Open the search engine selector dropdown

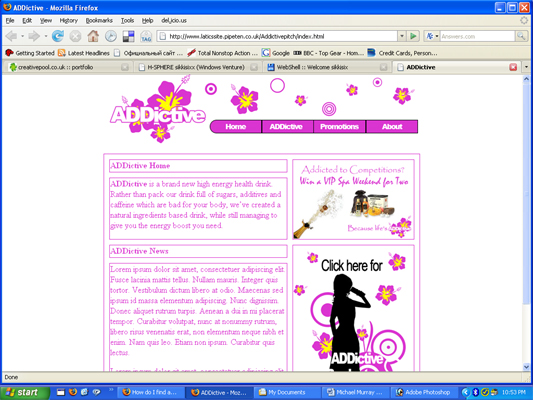click(432, 36)
